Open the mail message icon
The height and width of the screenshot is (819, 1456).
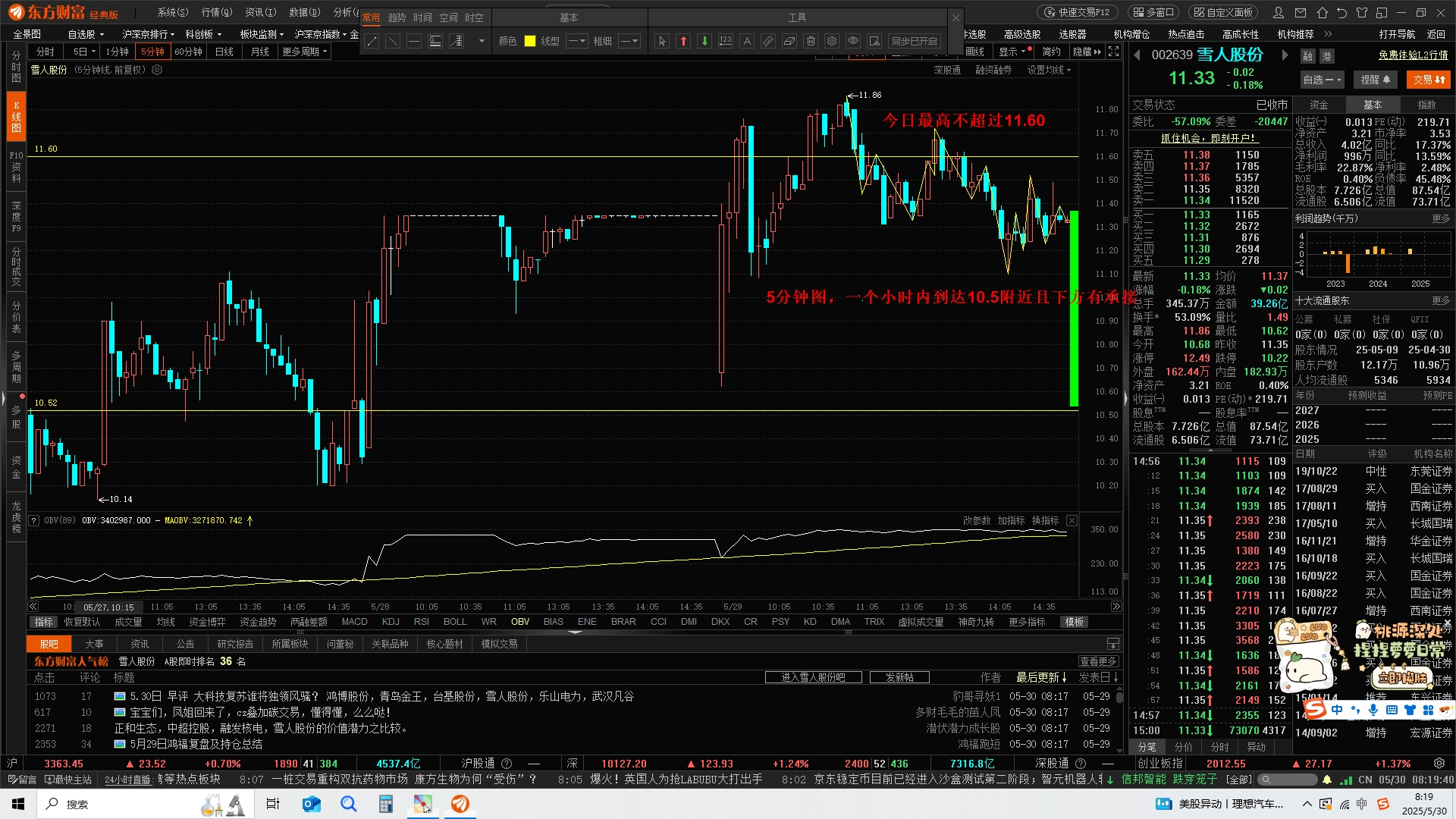click(x=1301, y=13)
